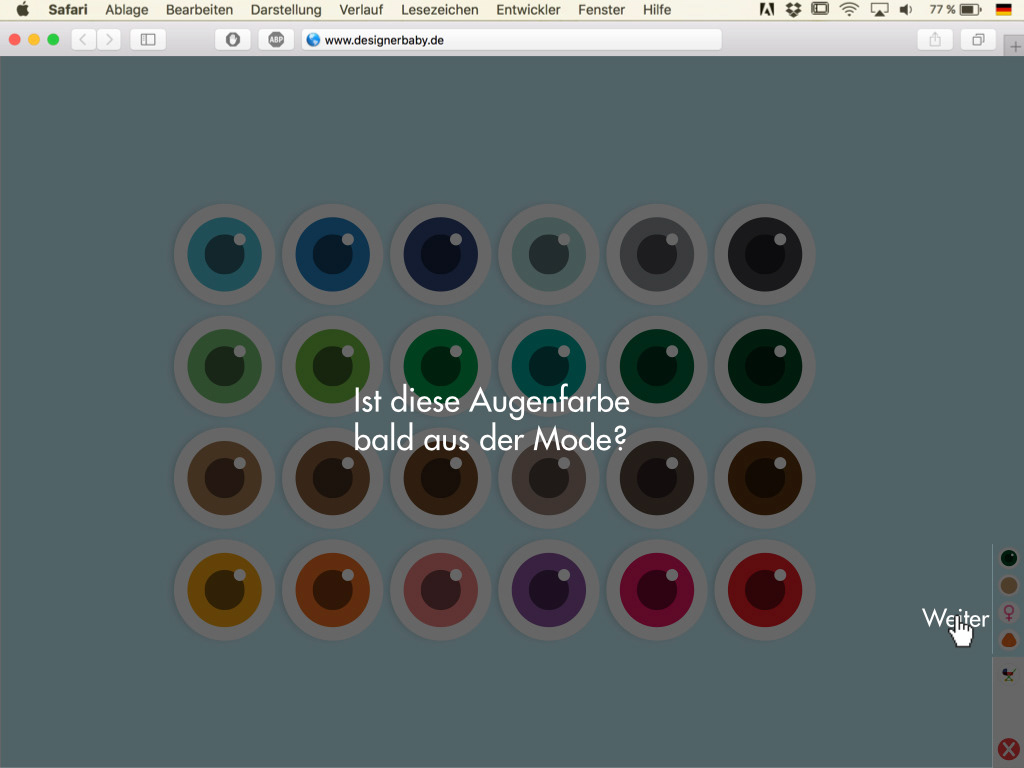Screen dimensions: 1024x768
Task: Click the baby stroller icon
Action: point(1009,674)
